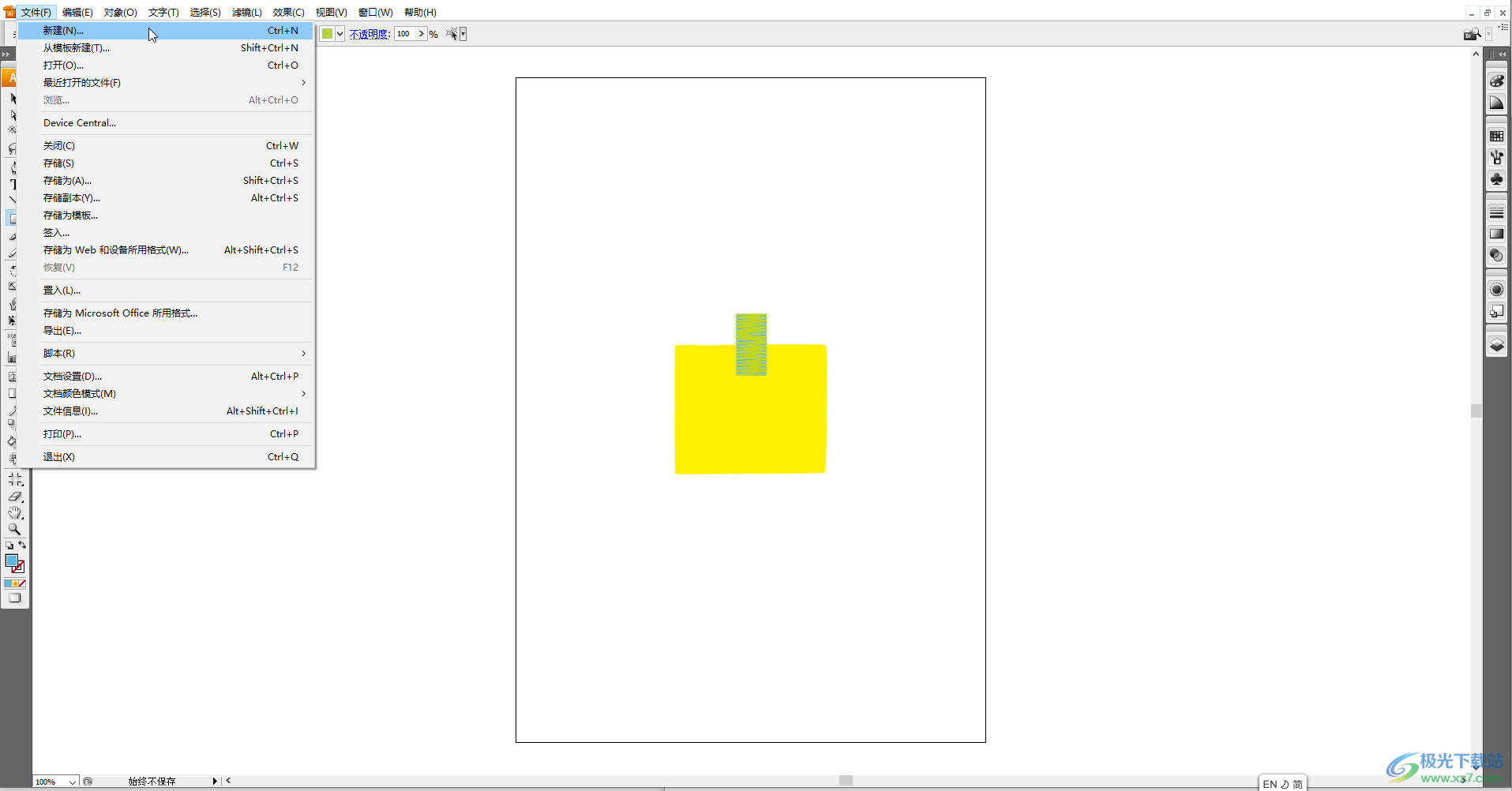Open the Appearance panel icon

pyautogui.click(x=1496, y=289)
